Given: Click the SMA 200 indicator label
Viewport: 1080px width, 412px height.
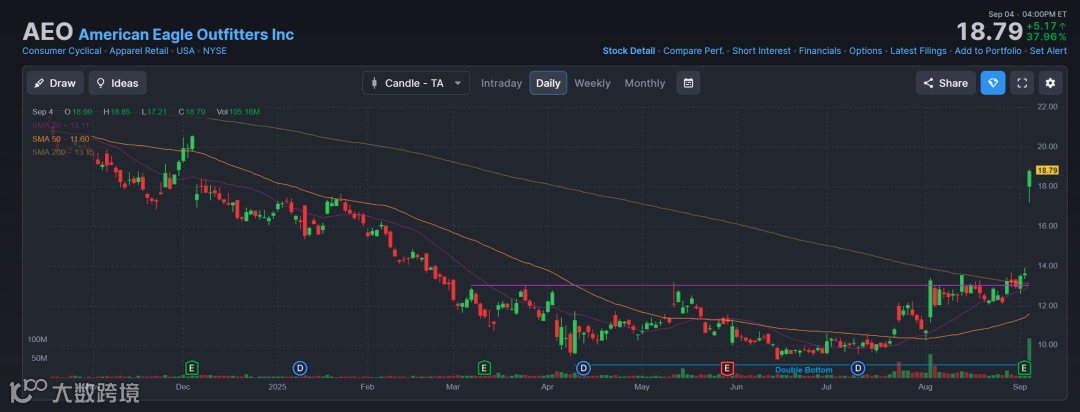Looking at the screenshot, I should click(63, 152).
